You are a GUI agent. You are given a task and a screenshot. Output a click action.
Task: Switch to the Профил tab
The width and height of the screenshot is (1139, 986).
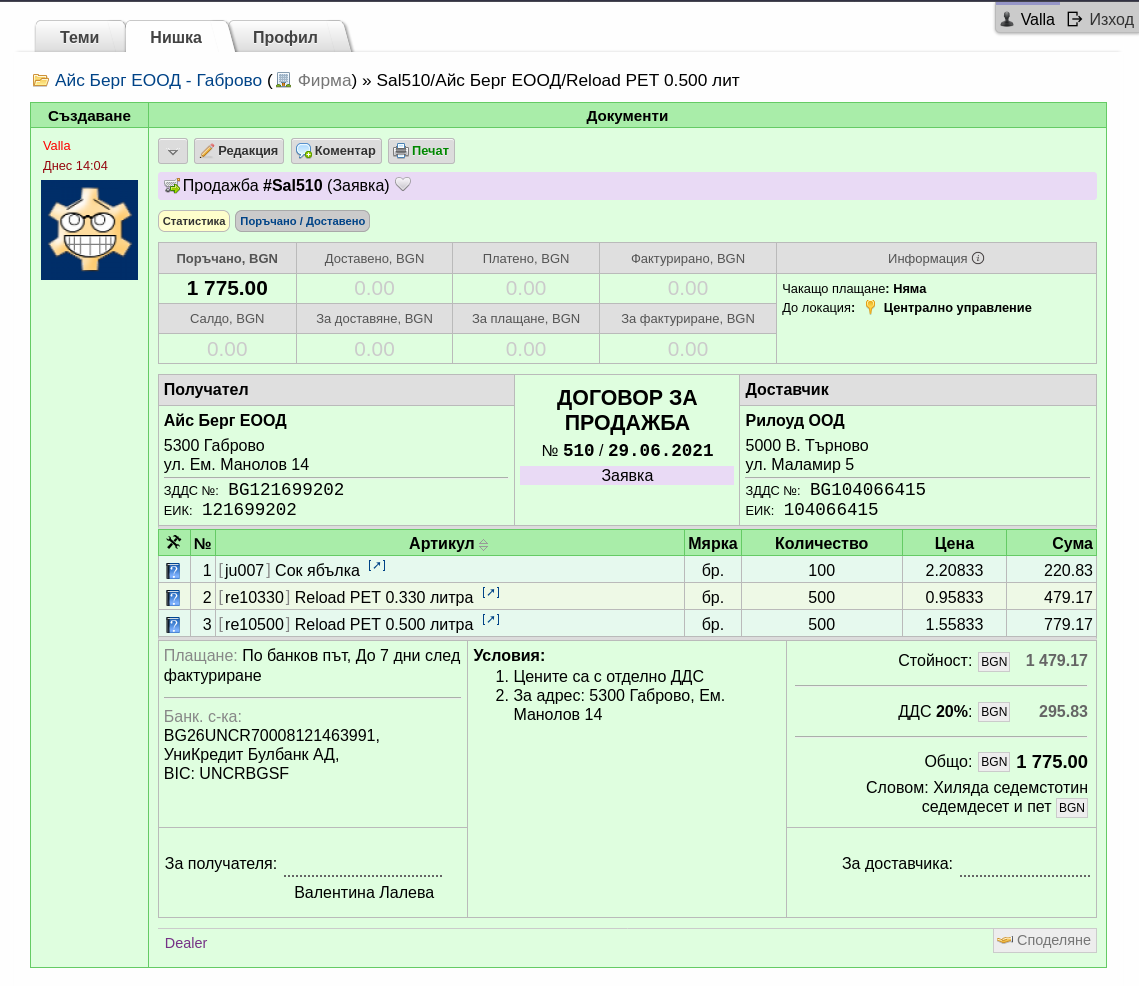coord(285,37)
